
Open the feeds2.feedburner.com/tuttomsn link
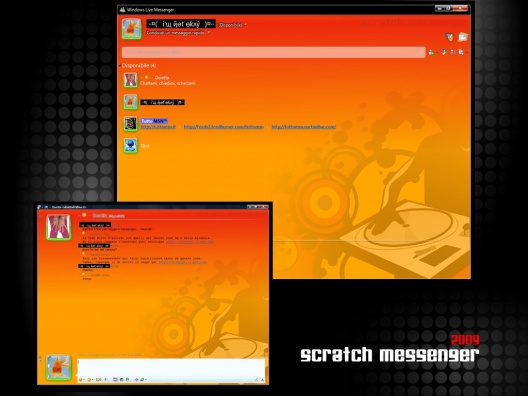[x=224, y=127]
